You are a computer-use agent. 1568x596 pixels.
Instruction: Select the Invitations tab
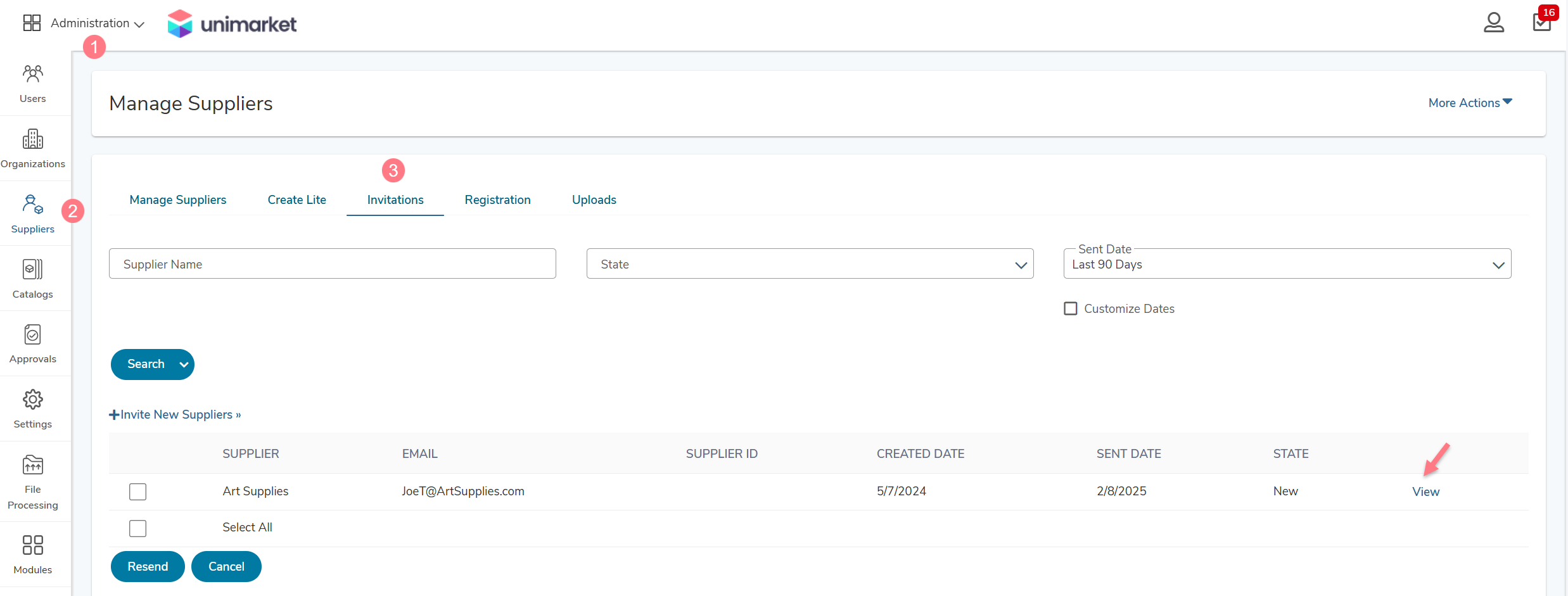click(395, 200)
